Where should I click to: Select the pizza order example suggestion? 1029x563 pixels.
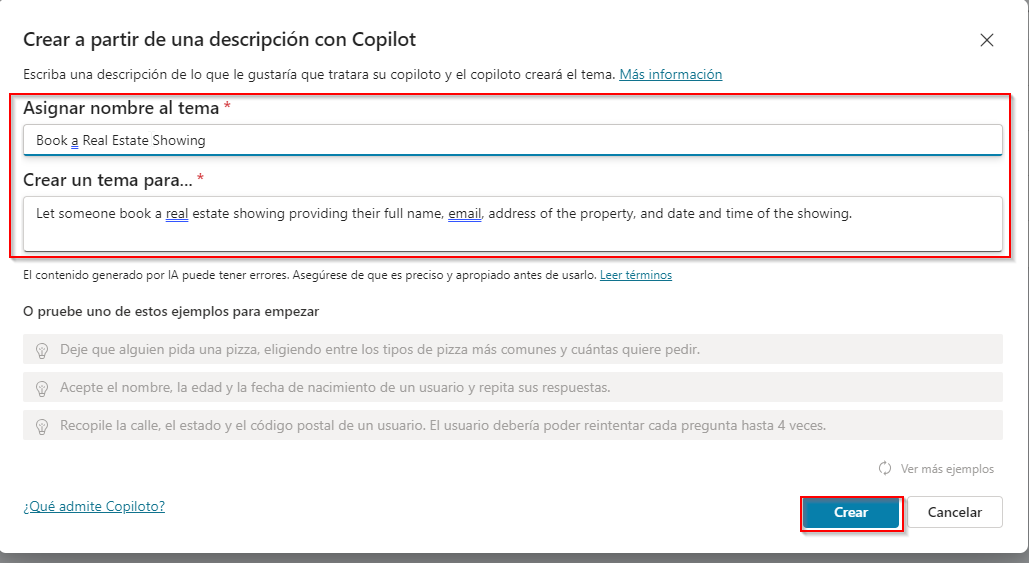[x=513, y=349]
